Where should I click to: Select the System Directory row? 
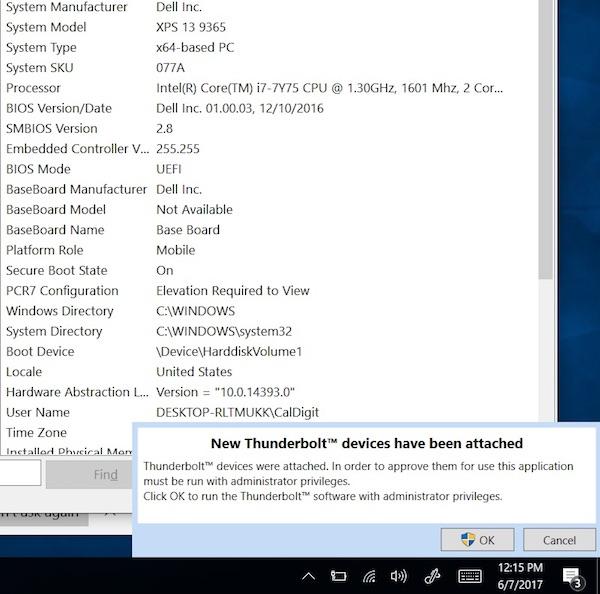(269, 331)
